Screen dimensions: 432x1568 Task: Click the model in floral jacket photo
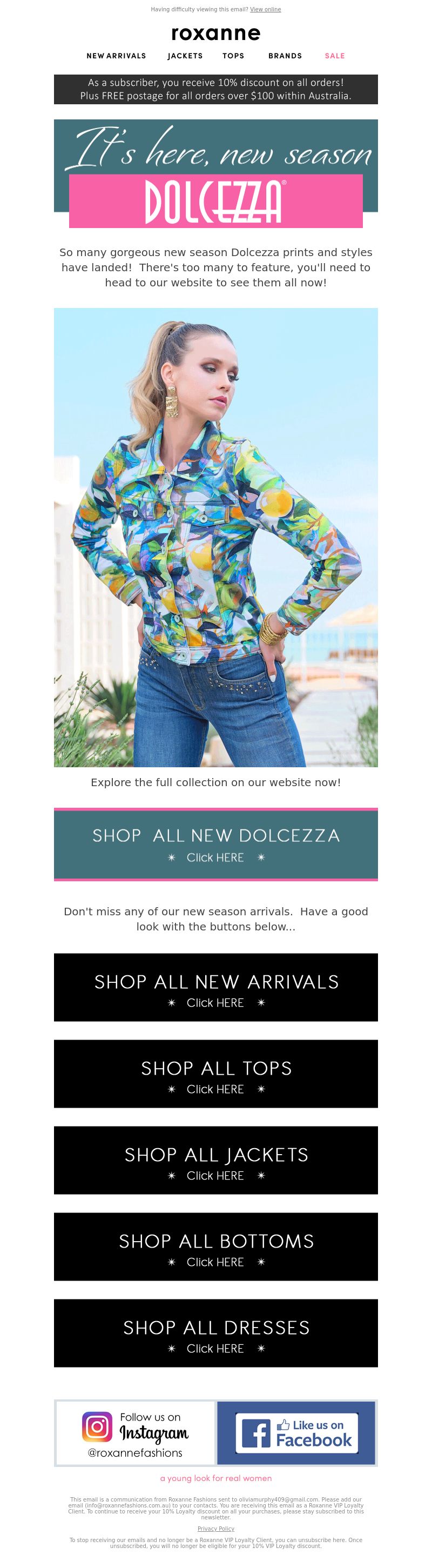(x=216, y=538)
